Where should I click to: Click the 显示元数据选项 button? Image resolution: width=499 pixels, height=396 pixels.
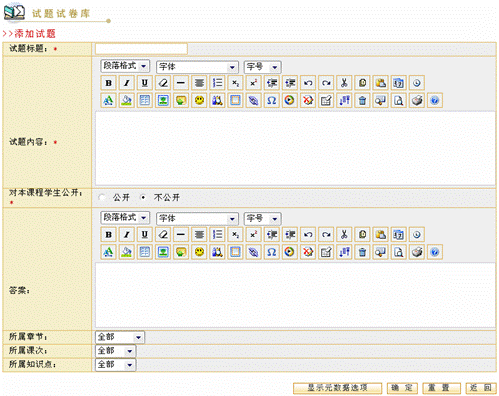click(x=337, y=388)
